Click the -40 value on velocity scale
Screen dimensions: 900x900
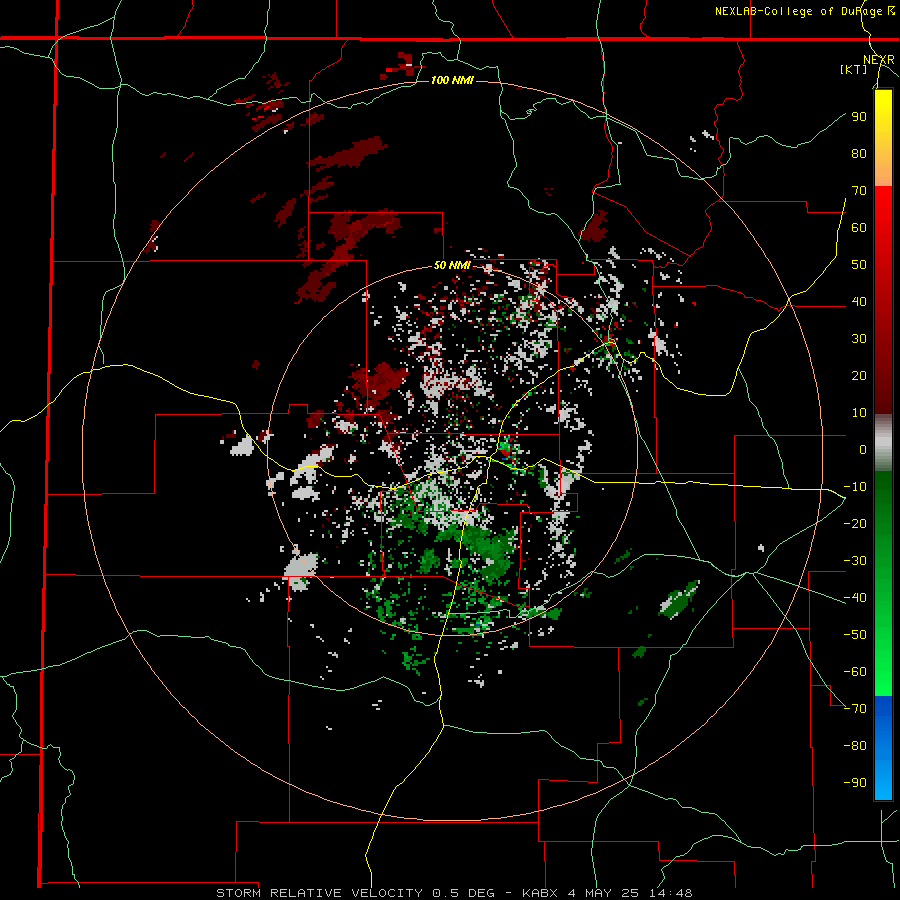(x=855, y=598)
